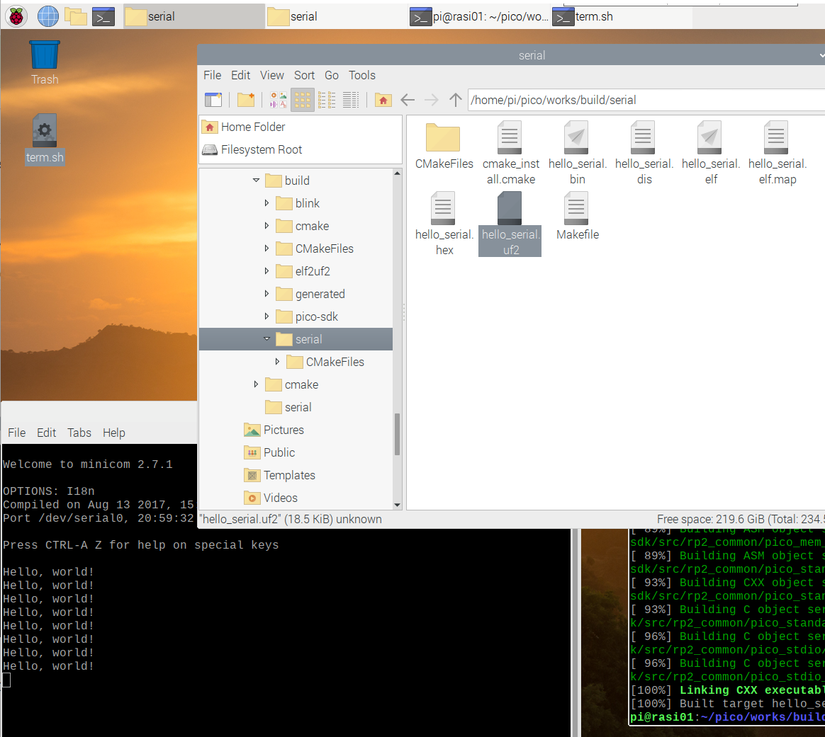Expand the pico-sdk tree node
This screenshot has width=825, height=737.
pos(267,317)
